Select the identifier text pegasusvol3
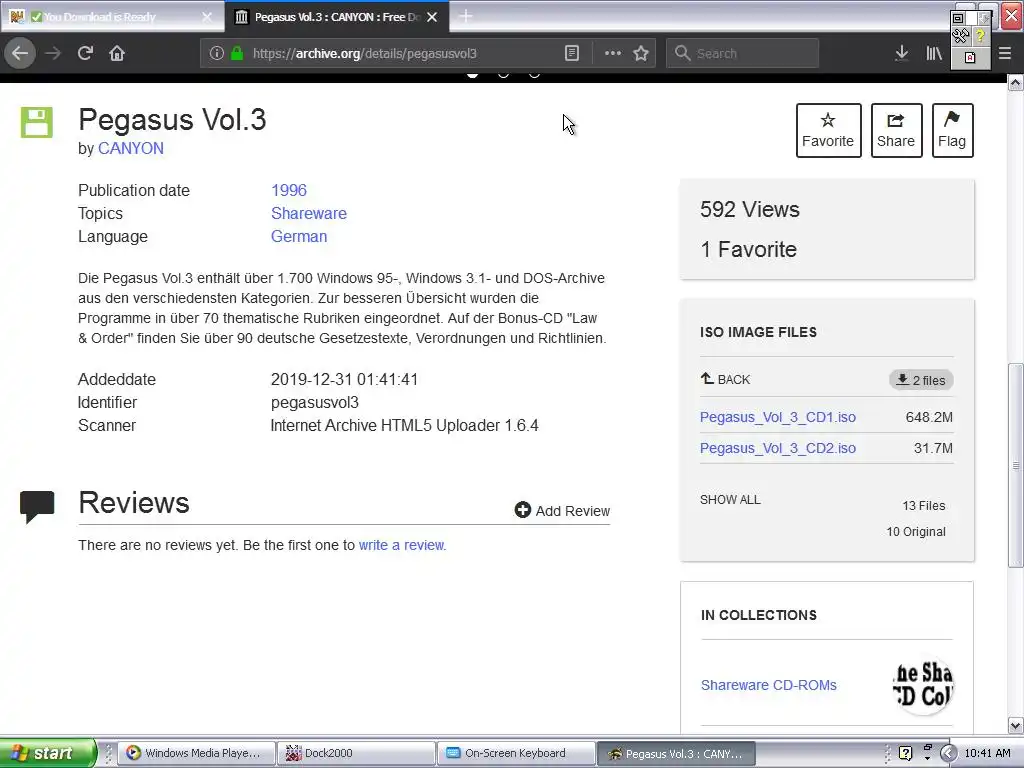Viewport: 1024px width, 768px height. pos(315,402)
